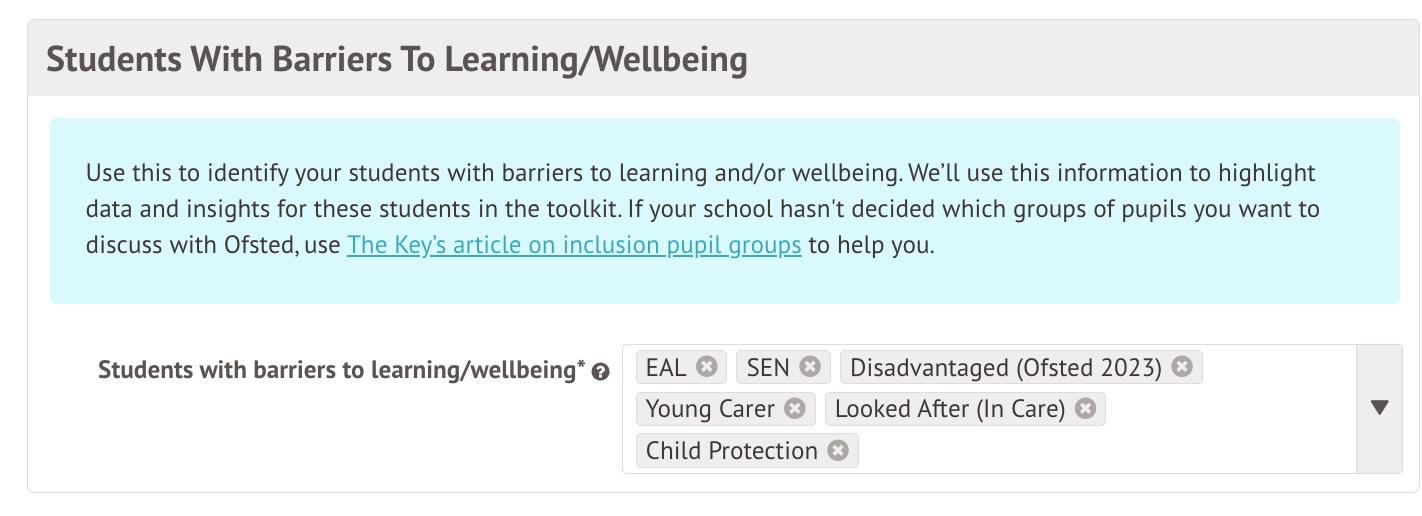Click the Child Protection tag label
Viewport: 1422px width, 516px height.
[x=731, y=450]
